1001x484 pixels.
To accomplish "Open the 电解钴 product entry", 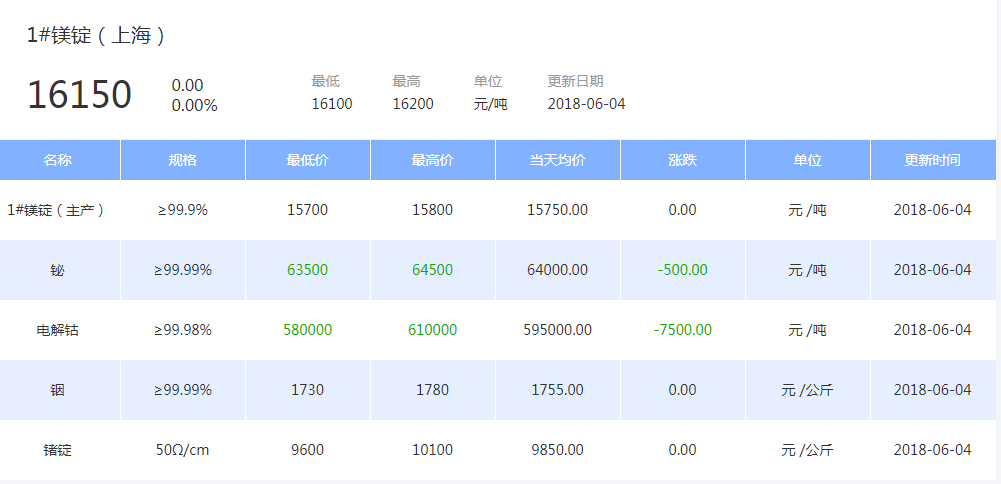I will tap(57, 330).
